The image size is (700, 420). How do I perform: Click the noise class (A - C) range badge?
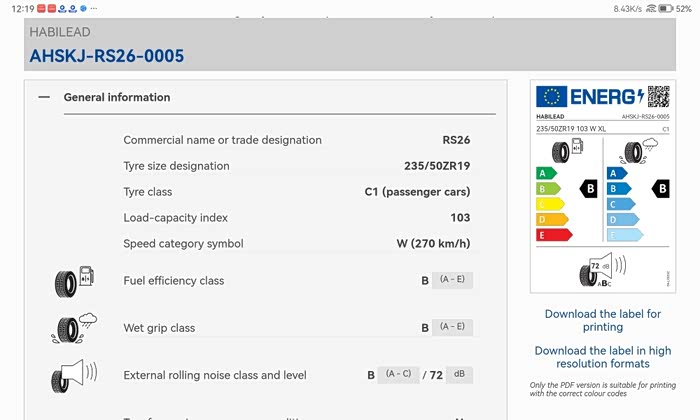(400, 375)
